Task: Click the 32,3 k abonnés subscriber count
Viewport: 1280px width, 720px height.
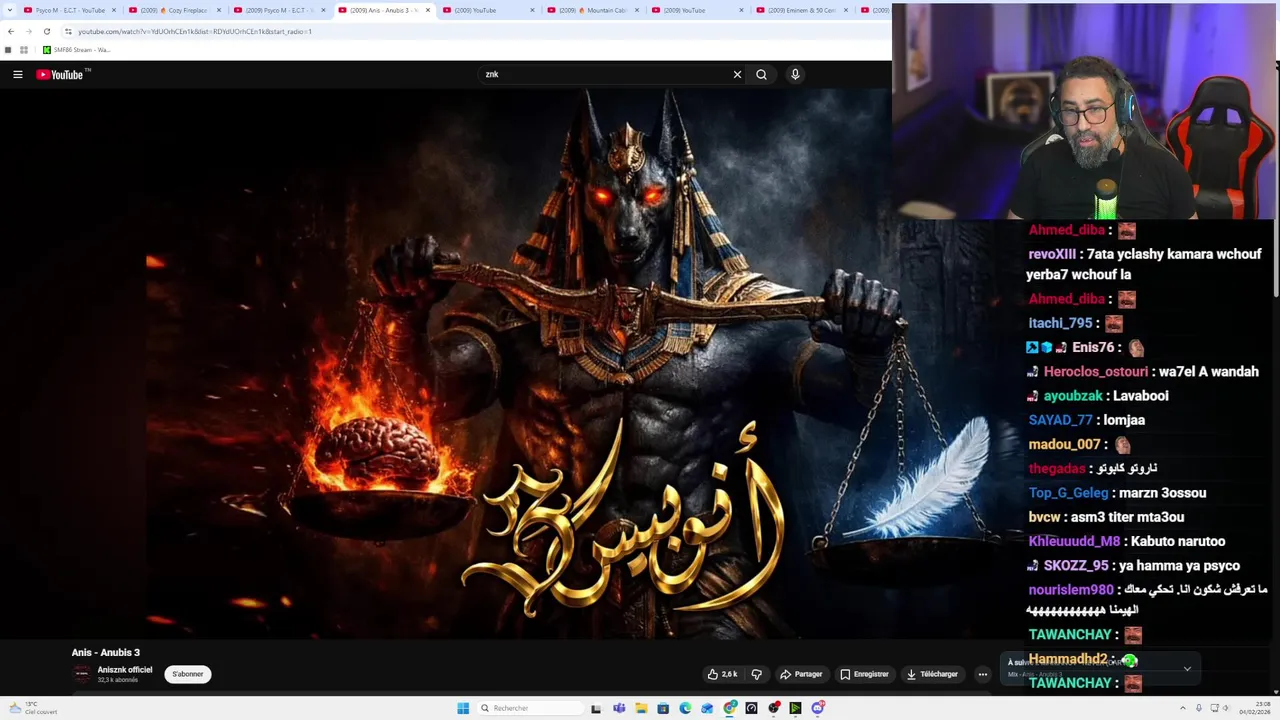Action: 118,680
